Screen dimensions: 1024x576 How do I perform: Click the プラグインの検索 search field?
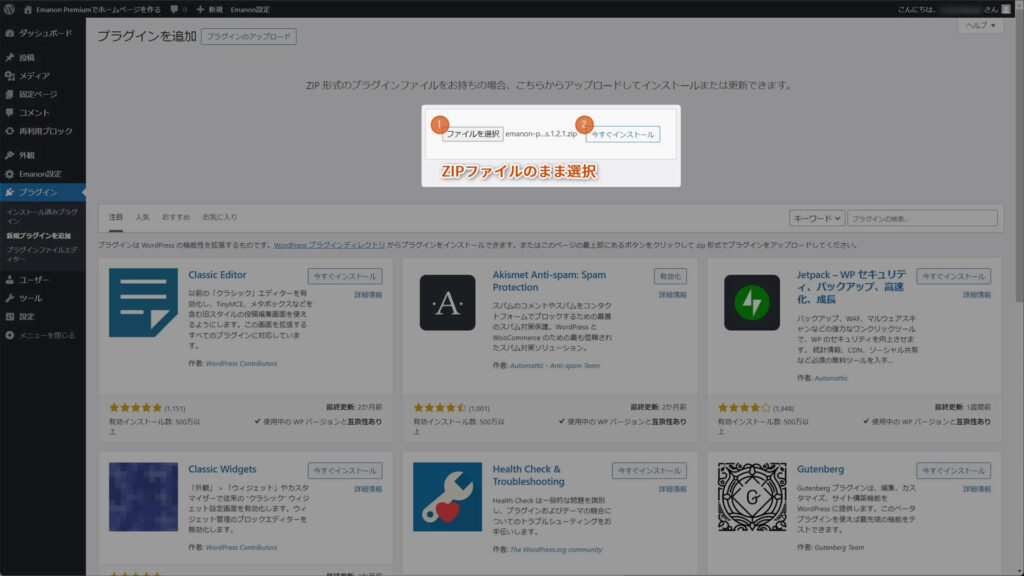pyautogui.click(x=923, y=218)
